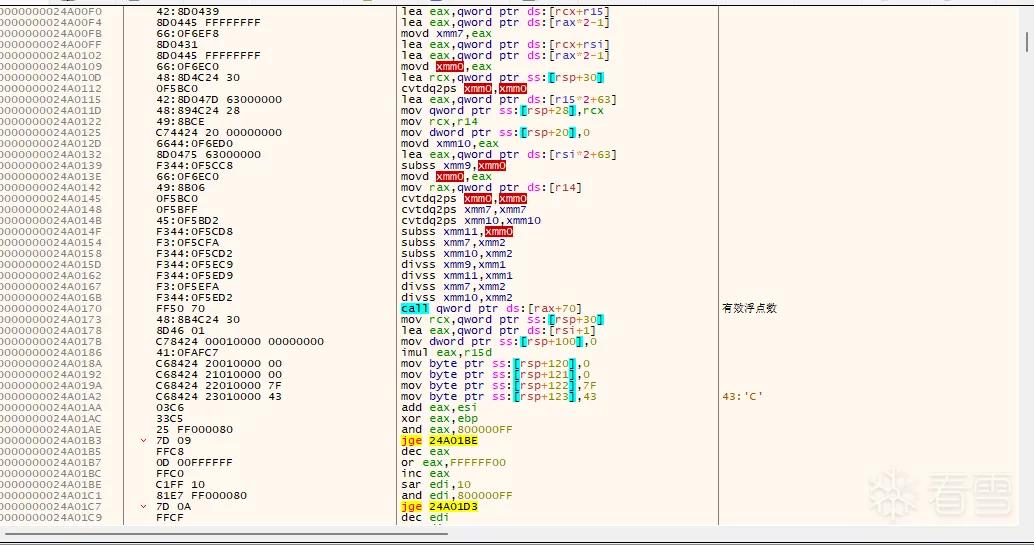This screenshot has width=1034, height=545.
Task: Select the call qword ptr ds:[rax+70] instruction
Action: point(491,308)
